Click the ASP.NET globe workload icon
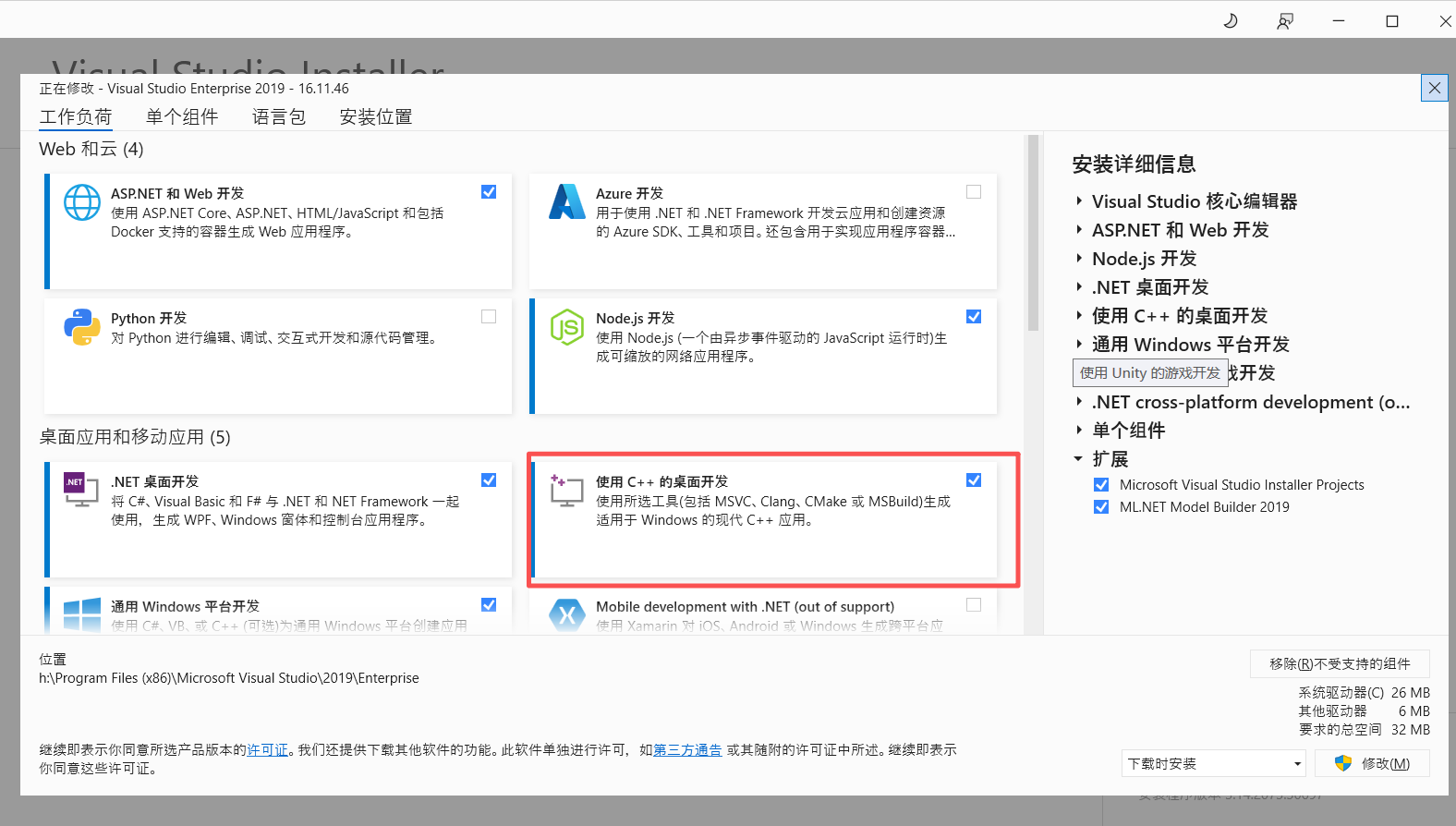This screenshot has height=826, width=1456. (x=81, y=202)
